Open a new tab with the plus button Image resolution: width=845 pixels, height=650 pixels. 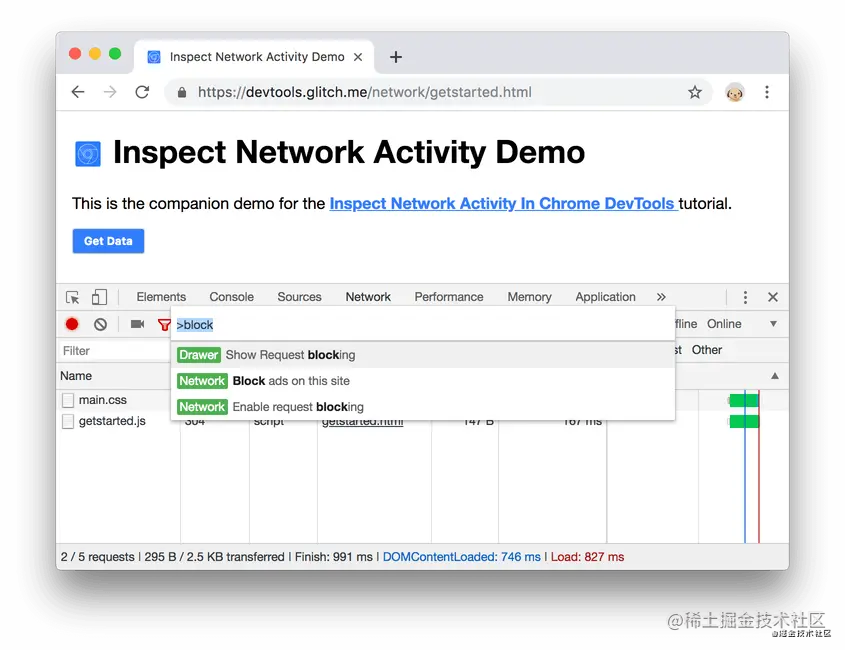pos(396,57)
